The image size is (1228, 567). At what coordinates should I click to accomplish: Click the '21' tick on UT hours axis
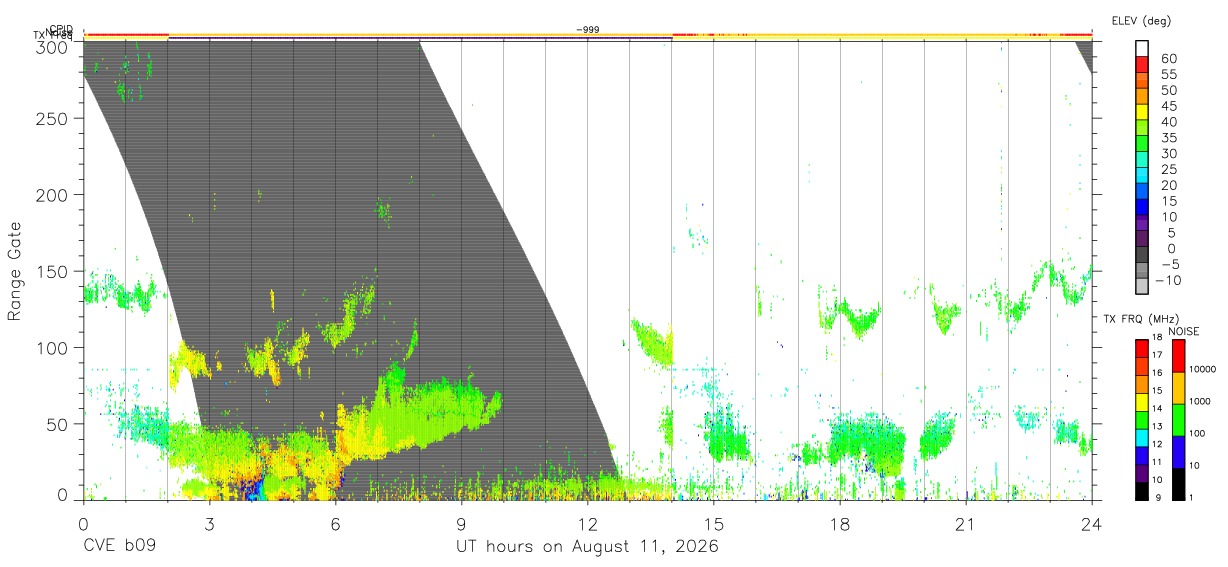(x=965, y=524)
